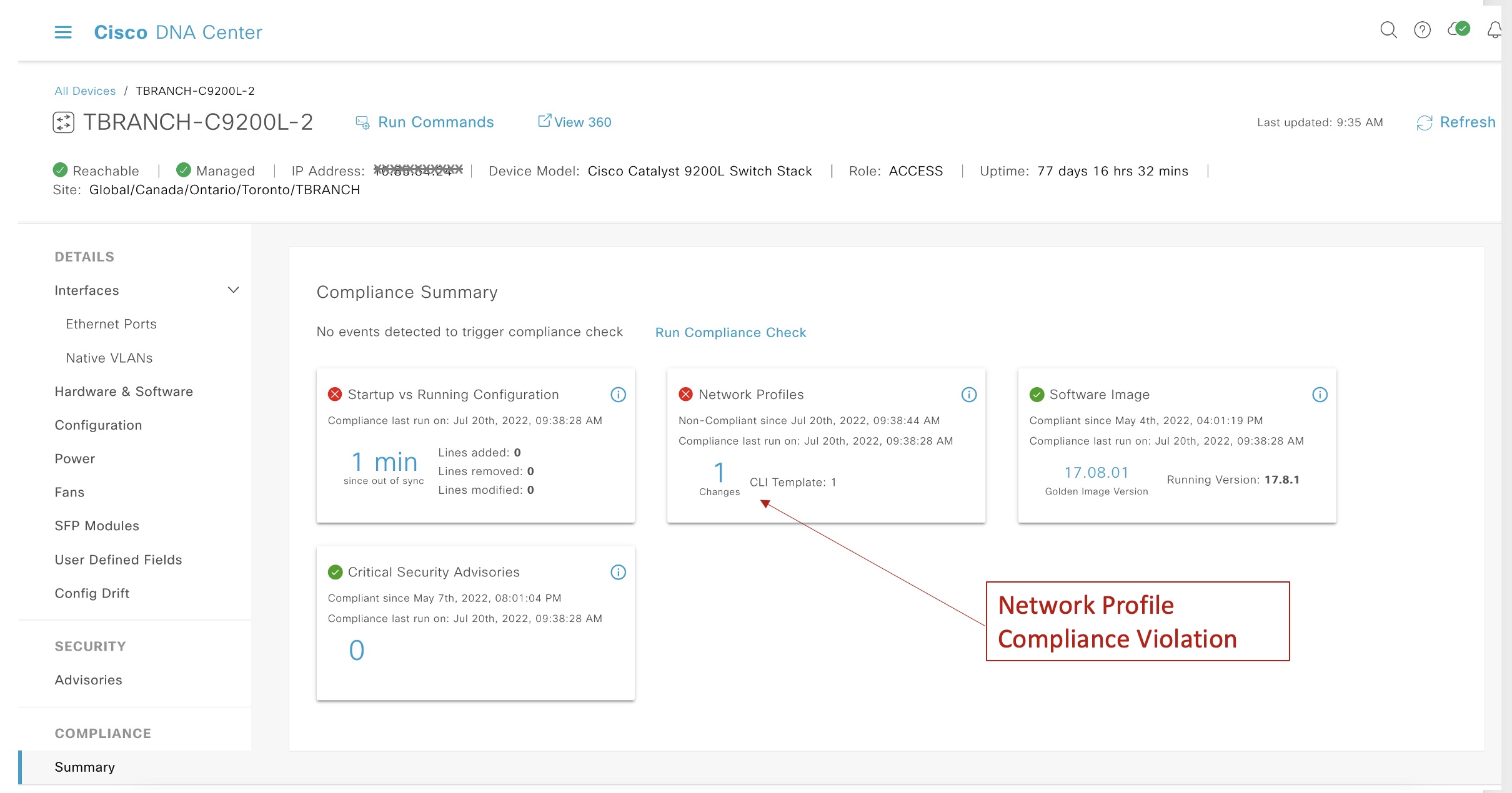This screenshot has height=793, width=1512.
Task: Open View 360 for the device
Action: (x=582, y=122)
